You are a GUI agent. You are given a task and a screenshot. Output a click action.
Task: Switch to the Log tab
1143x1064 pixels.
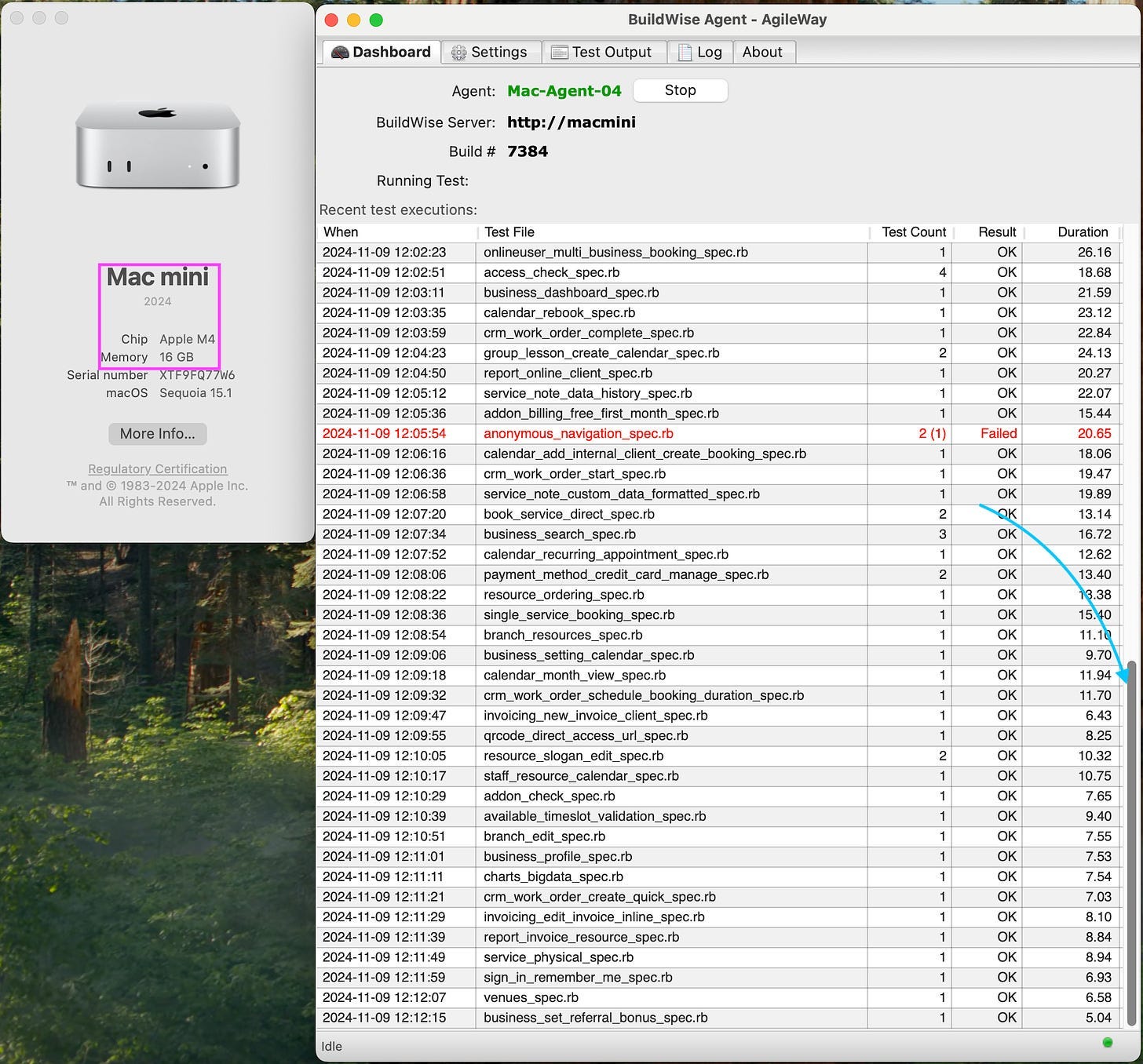pyautogui.click(x=700, y=52)
